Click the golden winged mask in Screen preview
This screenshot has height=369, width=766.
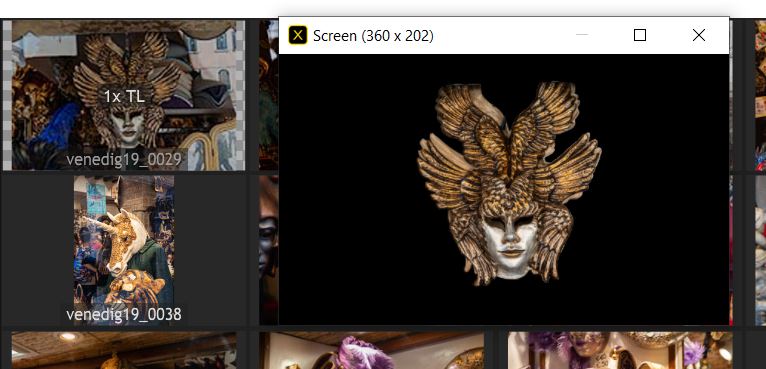(x=509, y=184)
